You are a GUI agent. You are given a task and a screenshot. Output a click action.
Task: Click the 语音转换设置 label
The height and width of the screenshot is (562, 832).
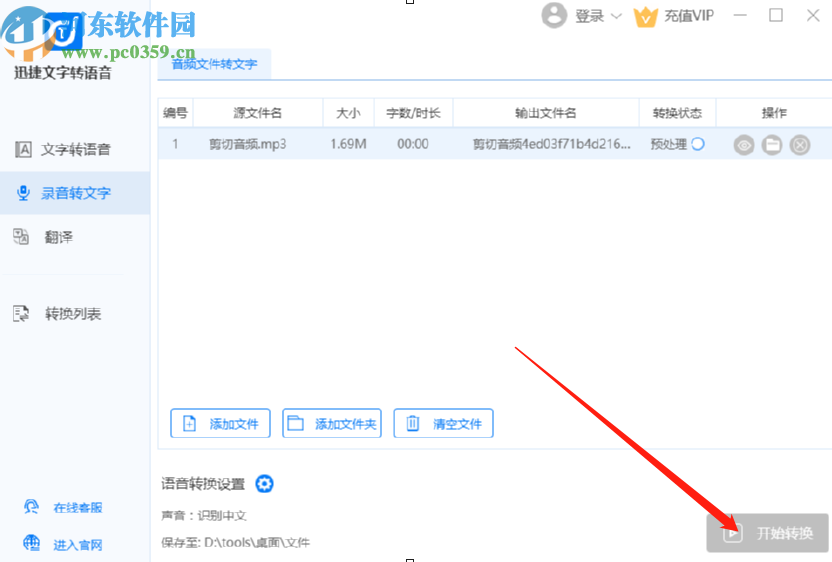point(203,483)
